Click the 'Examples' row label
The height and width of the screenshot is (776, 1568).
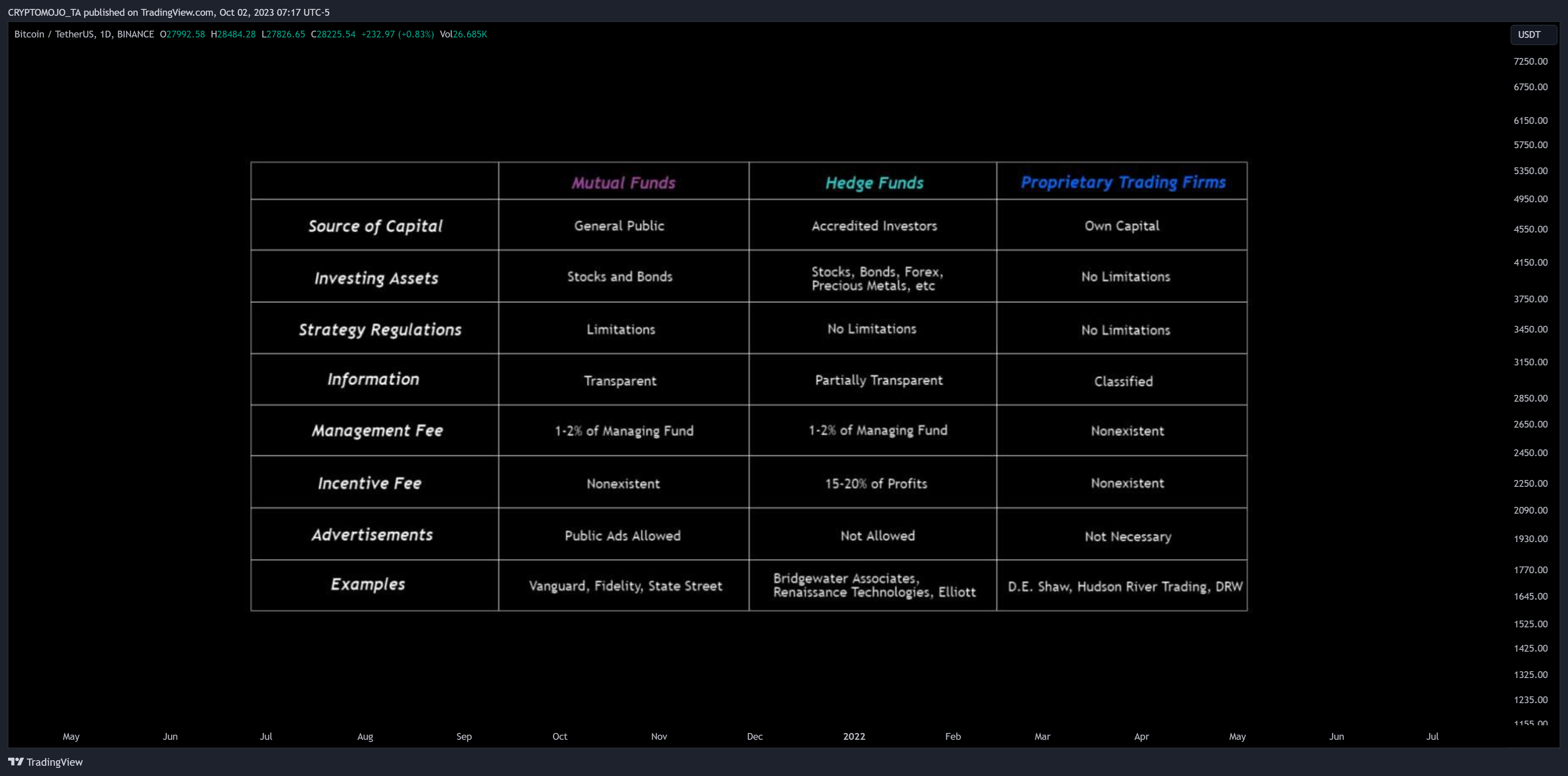[x=368, y=584]
